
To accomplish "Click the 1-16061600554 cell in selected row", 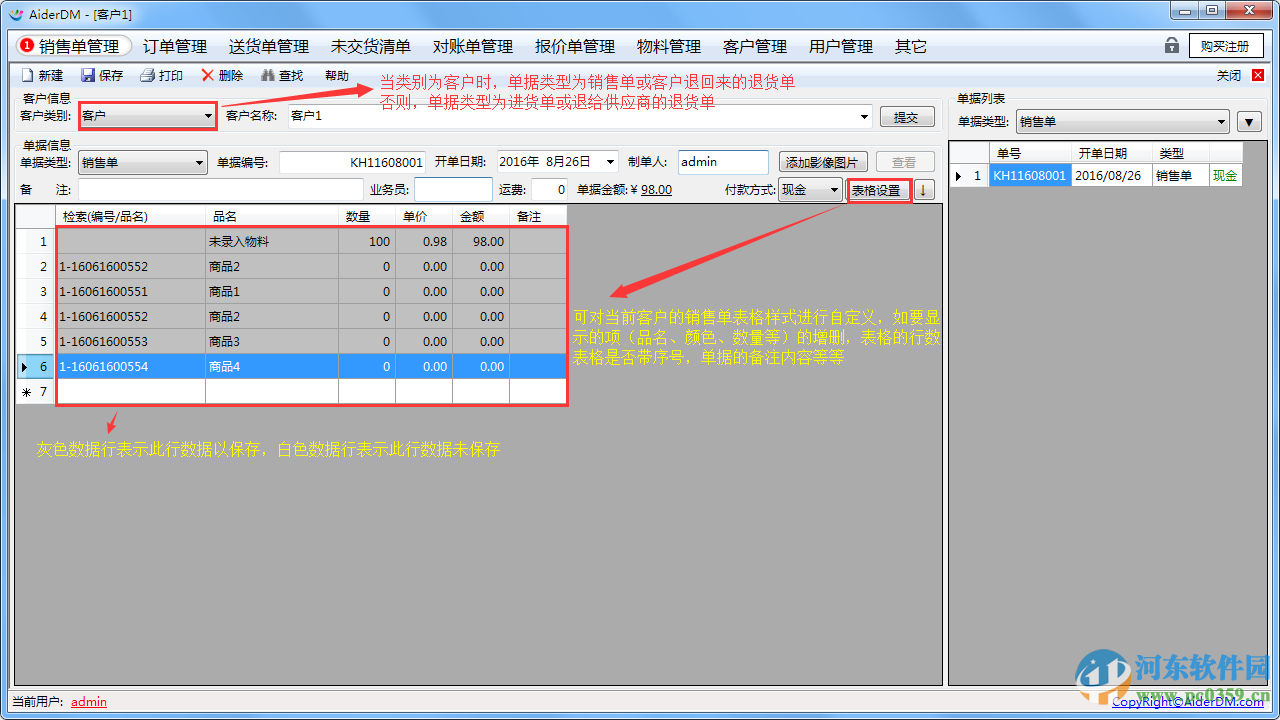I will coord(131,366).
